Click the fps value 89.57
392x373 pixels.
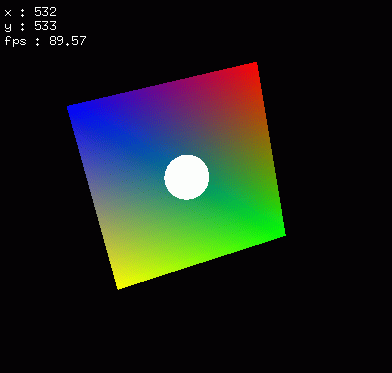pyautogui.click(x=68, y=41)
